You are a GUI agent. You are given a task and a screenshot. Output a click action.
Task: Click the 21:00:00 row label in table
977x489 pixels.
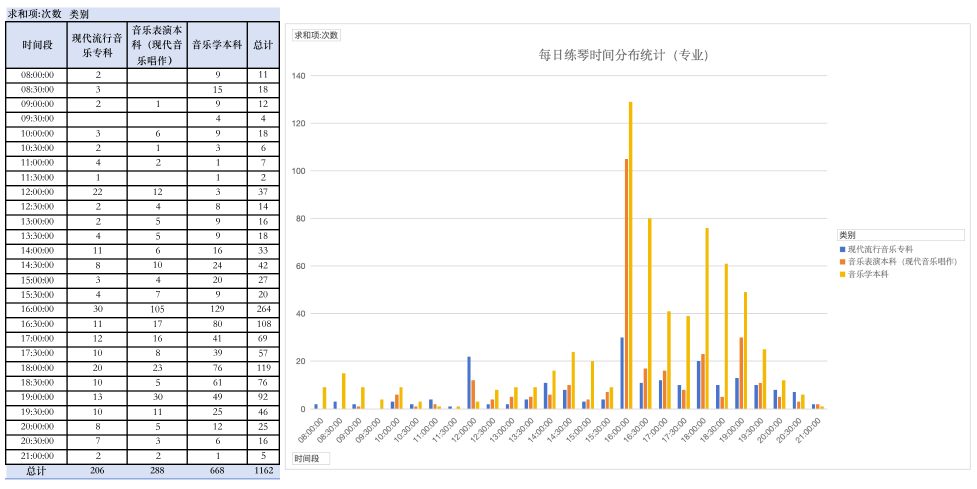(x=37, y=455)
